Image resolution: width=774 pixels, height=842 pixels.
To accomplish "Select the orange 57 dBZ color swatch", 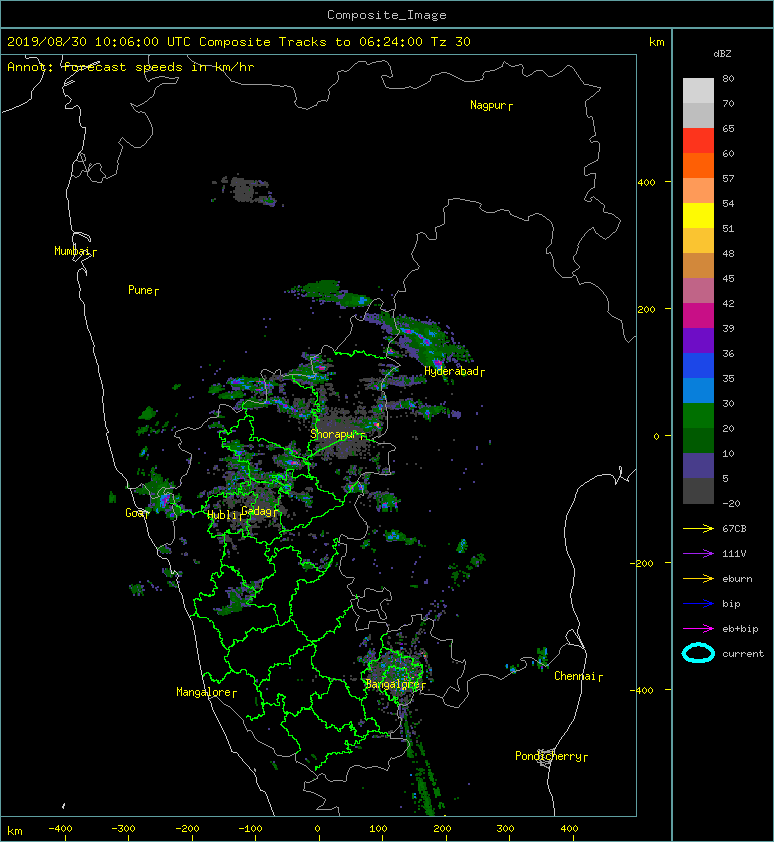I will (x=698, y=166).
